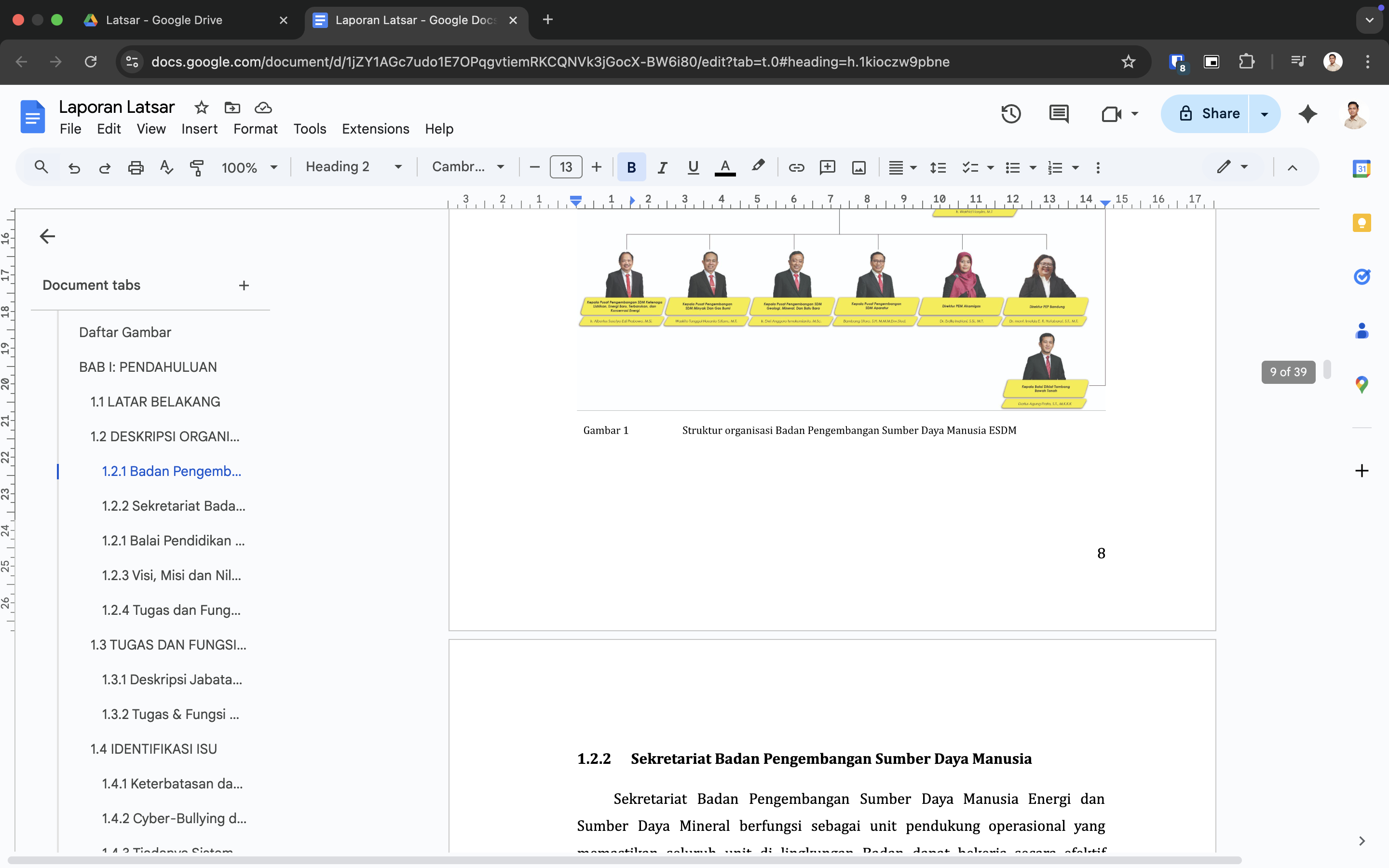Toggle bold formatting
This screenshot has width=1389, height=868.
631,167
